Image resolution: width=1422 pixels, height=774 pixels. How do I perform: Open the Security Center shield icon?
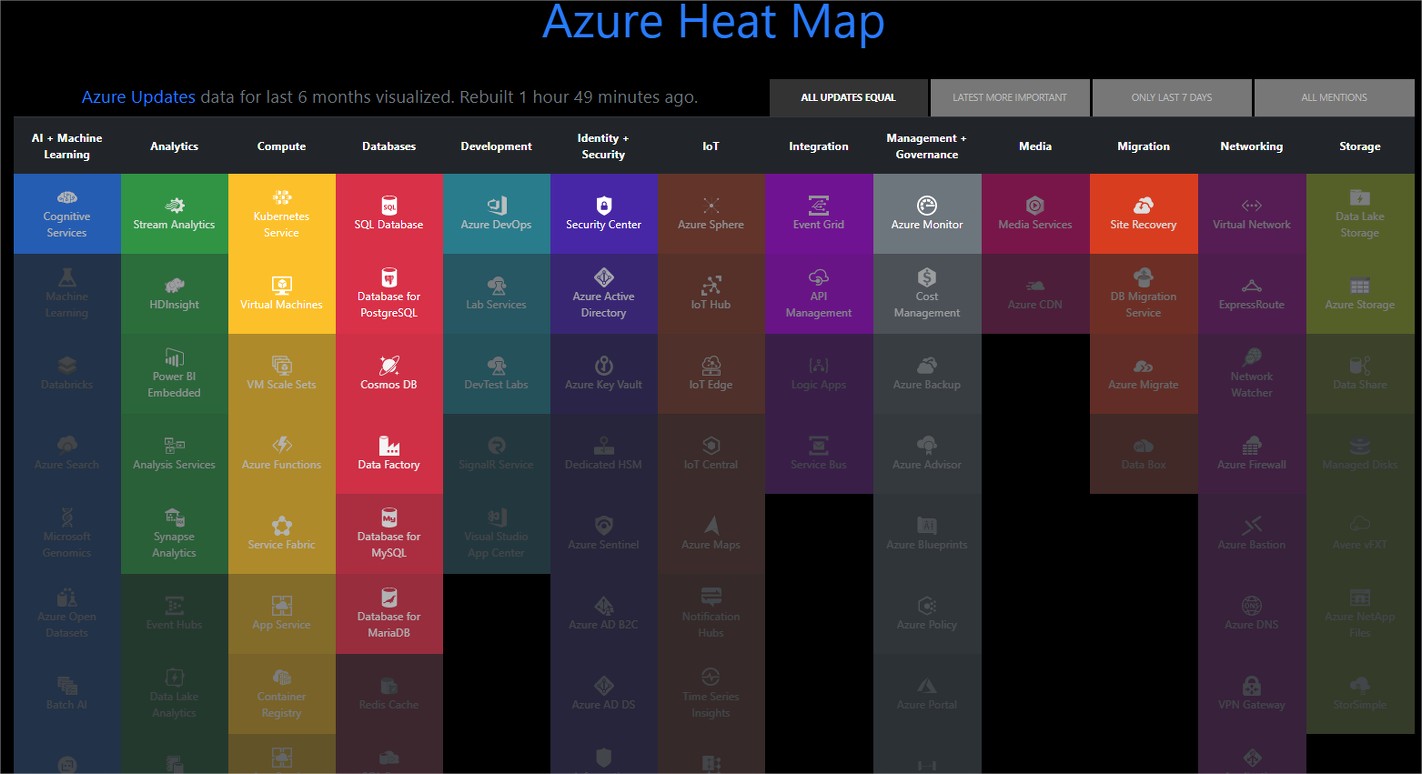click(603, 205)
